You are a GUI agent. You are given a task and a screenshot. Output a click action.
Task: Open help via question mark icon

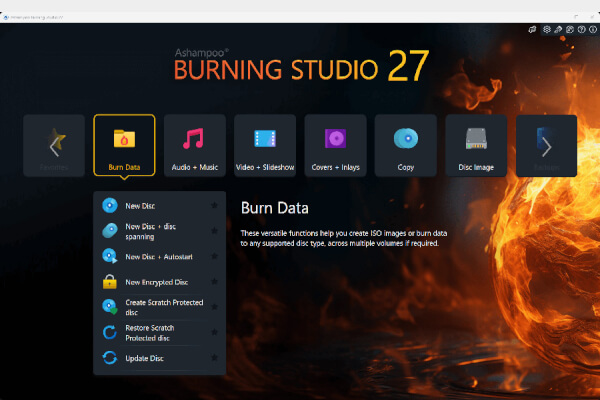pos(581,29)
